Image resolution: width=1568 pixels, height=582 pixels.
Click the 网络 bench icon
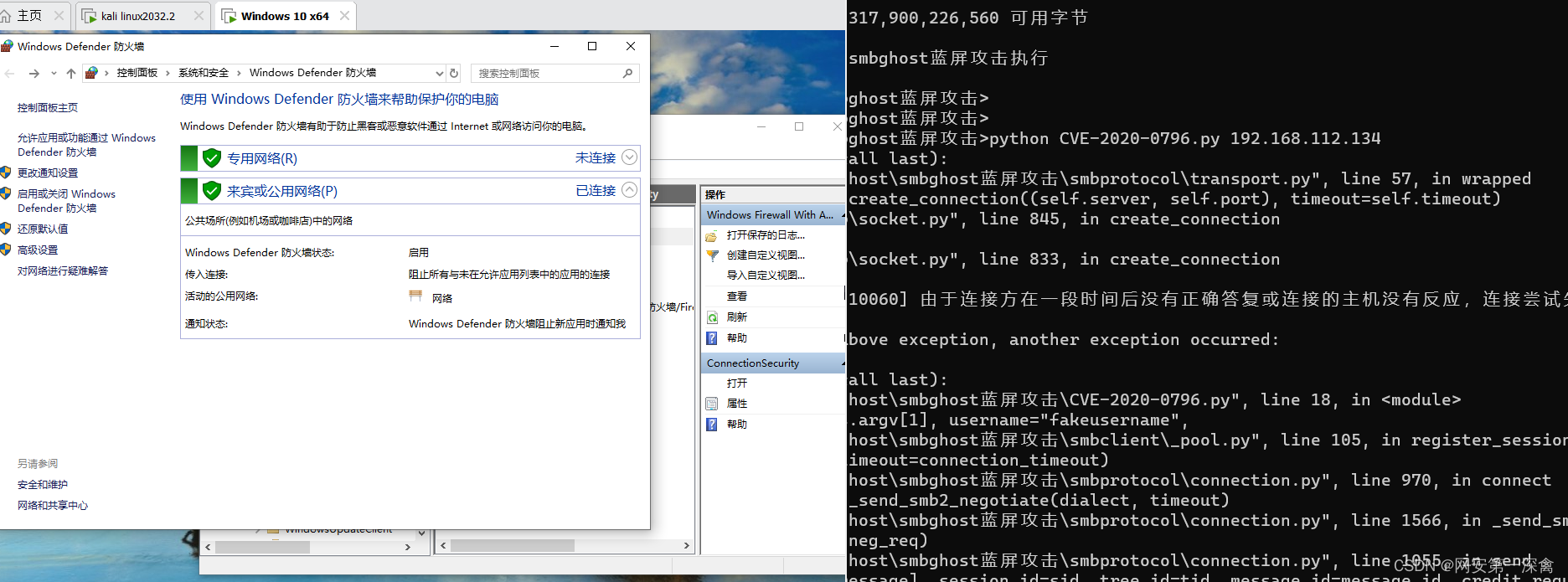click(415, 296)
